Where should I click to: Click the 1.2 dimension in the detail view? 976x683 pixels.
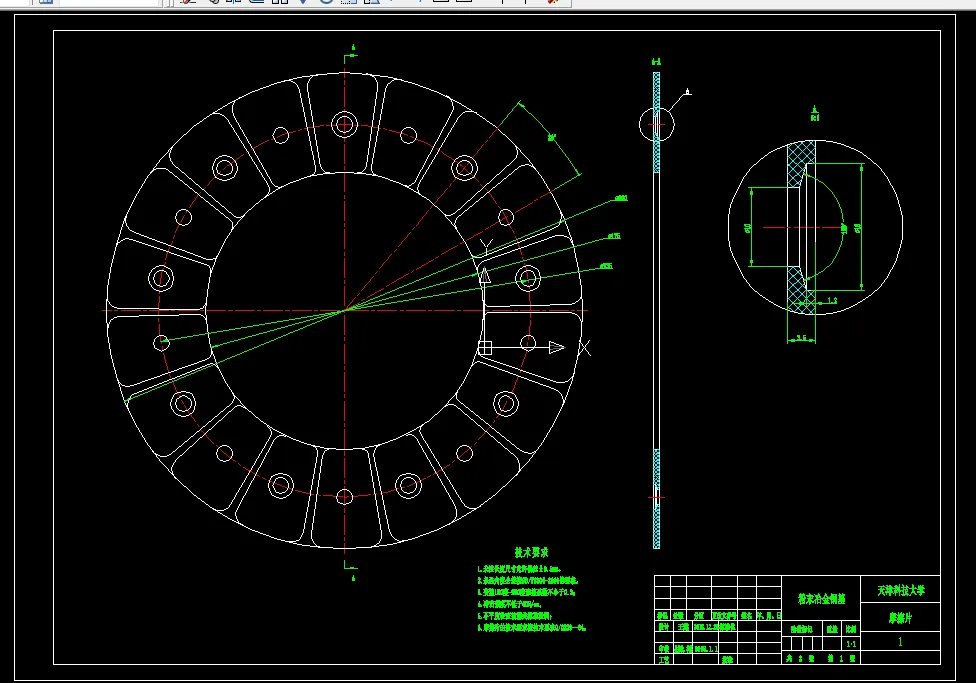(832, 300)
